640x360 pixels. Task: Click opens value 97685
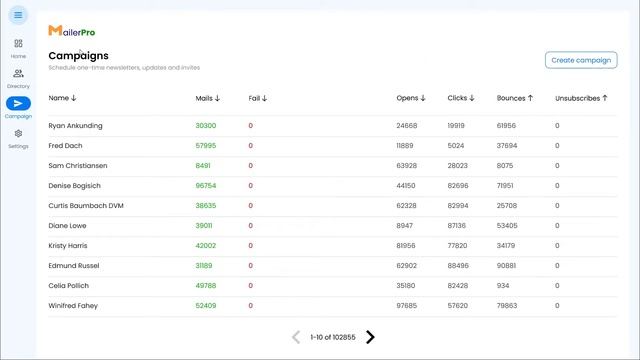pyautogui.click(x=407, y=306)
